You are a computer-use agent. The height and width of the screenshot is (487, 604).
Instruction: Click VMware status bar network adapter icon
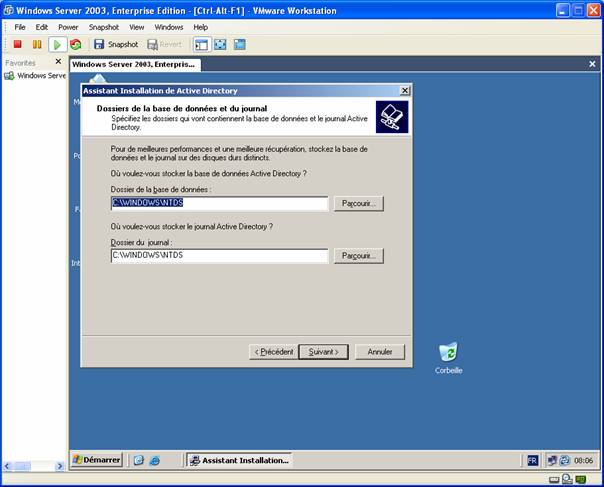click(581, 479)
